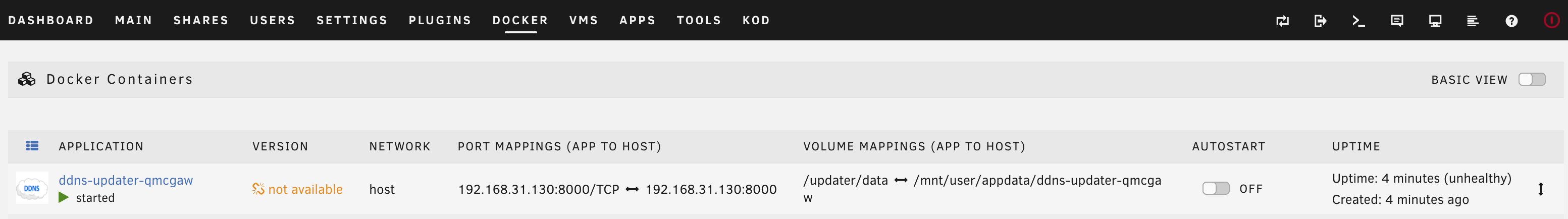Click the red power icon in the header
1568x219 pixels.
tap(1551, 21)
